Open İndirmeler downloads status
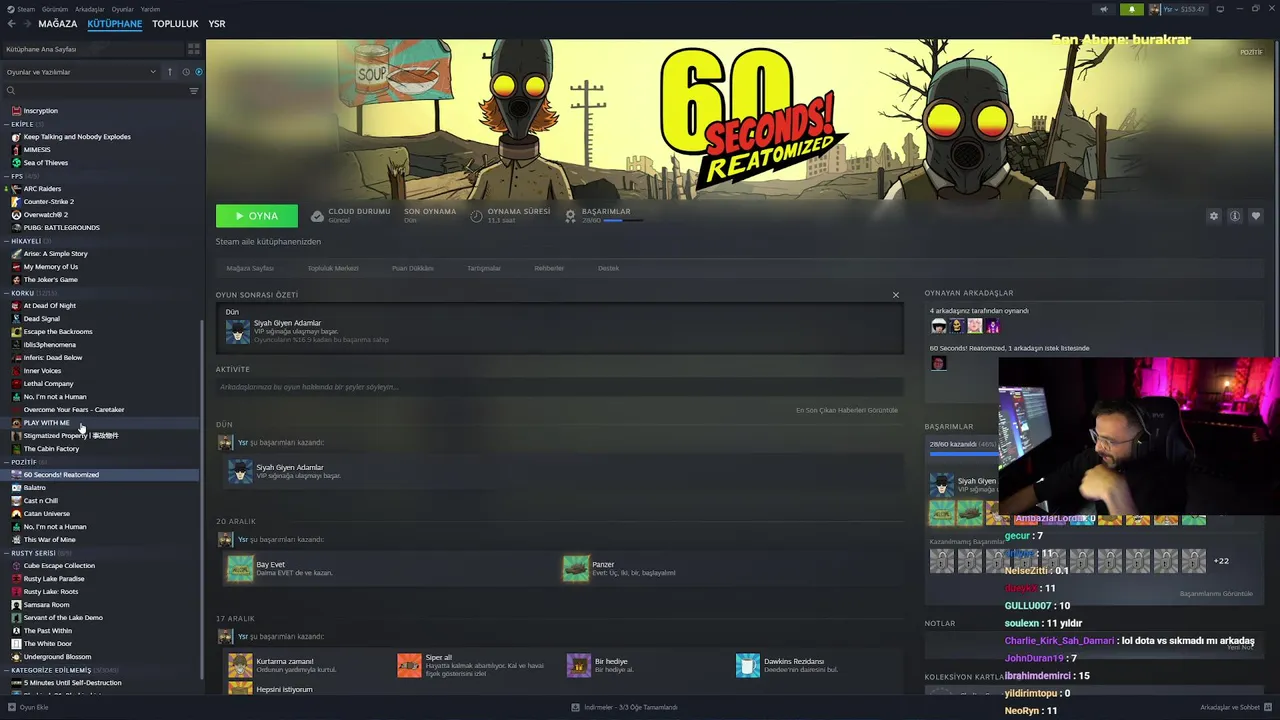This screenshot has width=1280, height=720. point(624,707)
